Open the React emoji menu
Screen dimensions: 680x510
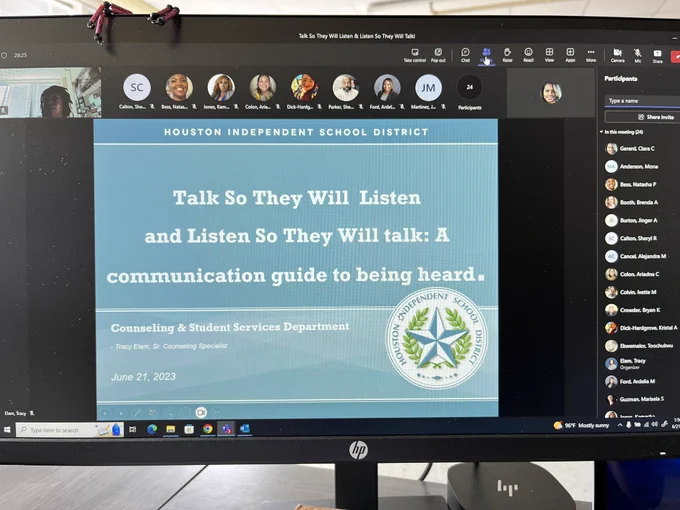pyautogui.click(x=528, y=56)
